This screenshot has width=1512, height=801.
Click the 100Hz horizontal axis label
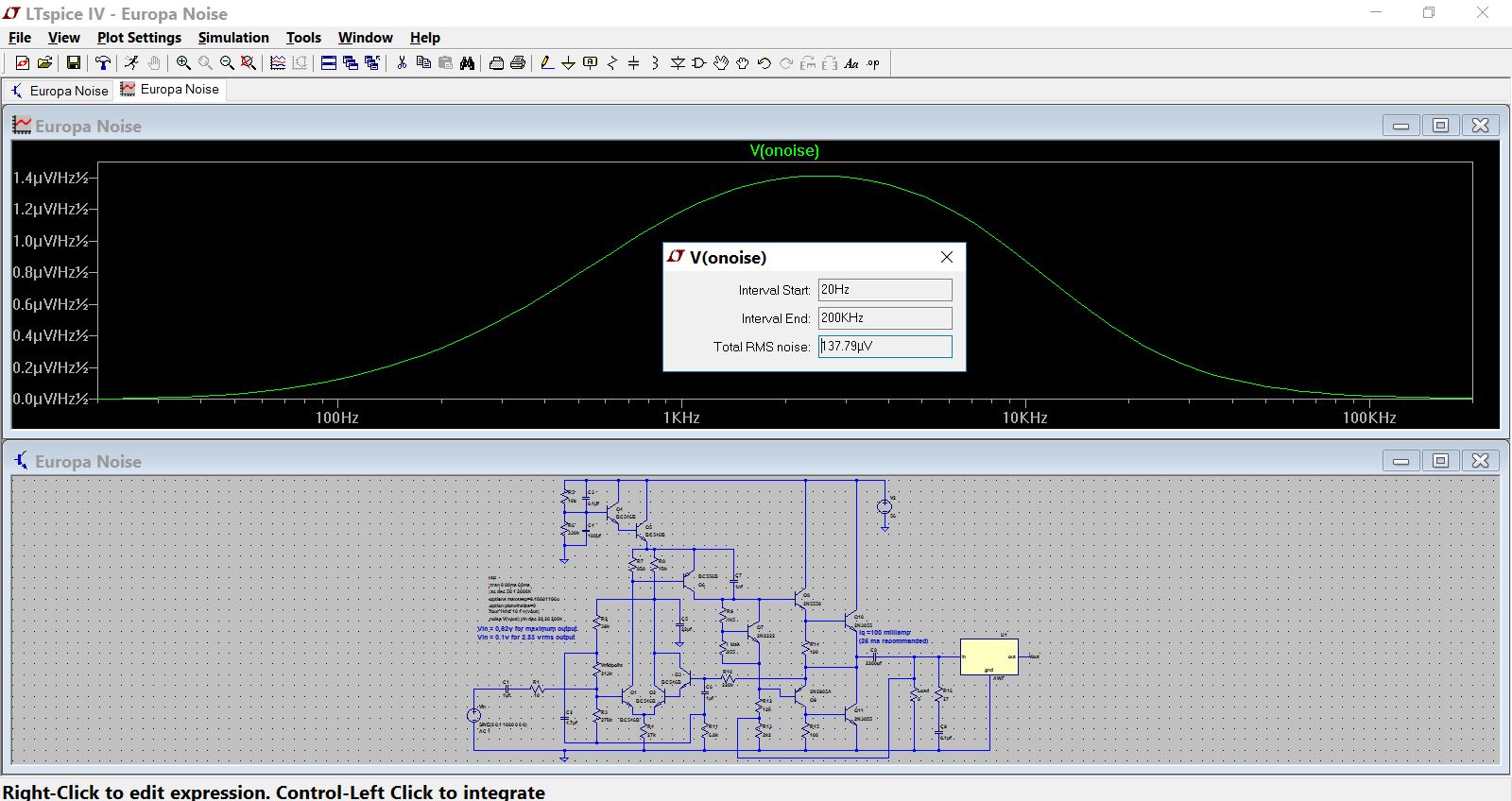[337, 418]
